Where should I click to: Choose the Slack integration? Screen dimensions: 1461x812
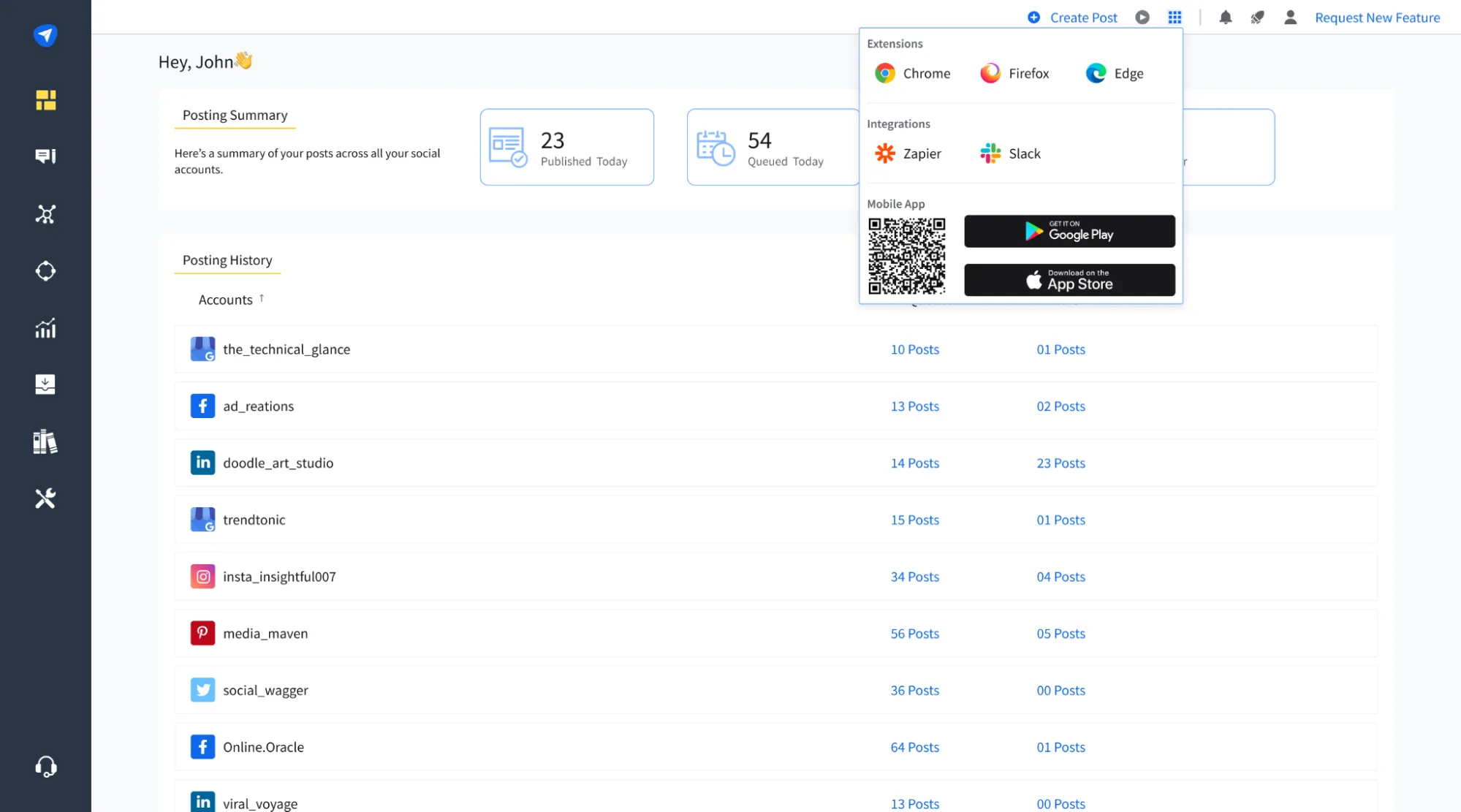[x=1010, y=153]
